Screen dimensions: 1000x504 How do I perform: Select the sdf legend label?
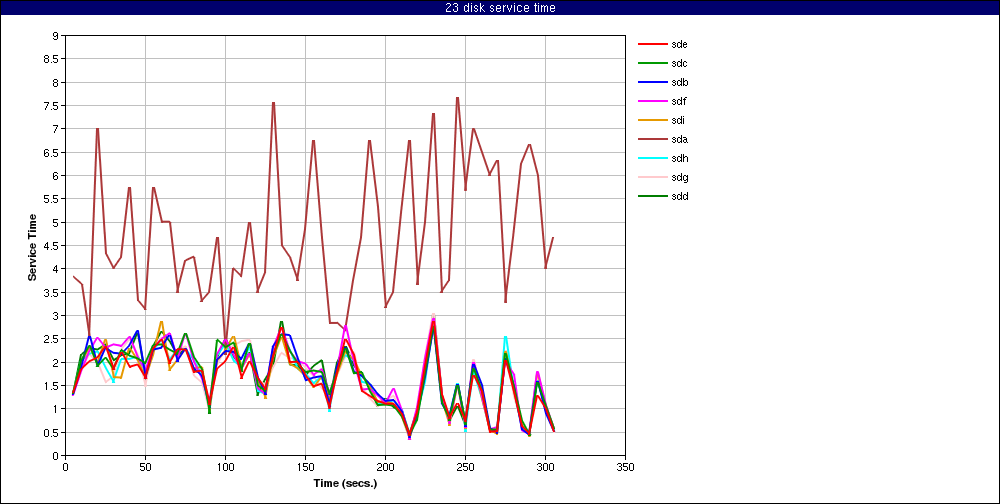coord(679,101)
